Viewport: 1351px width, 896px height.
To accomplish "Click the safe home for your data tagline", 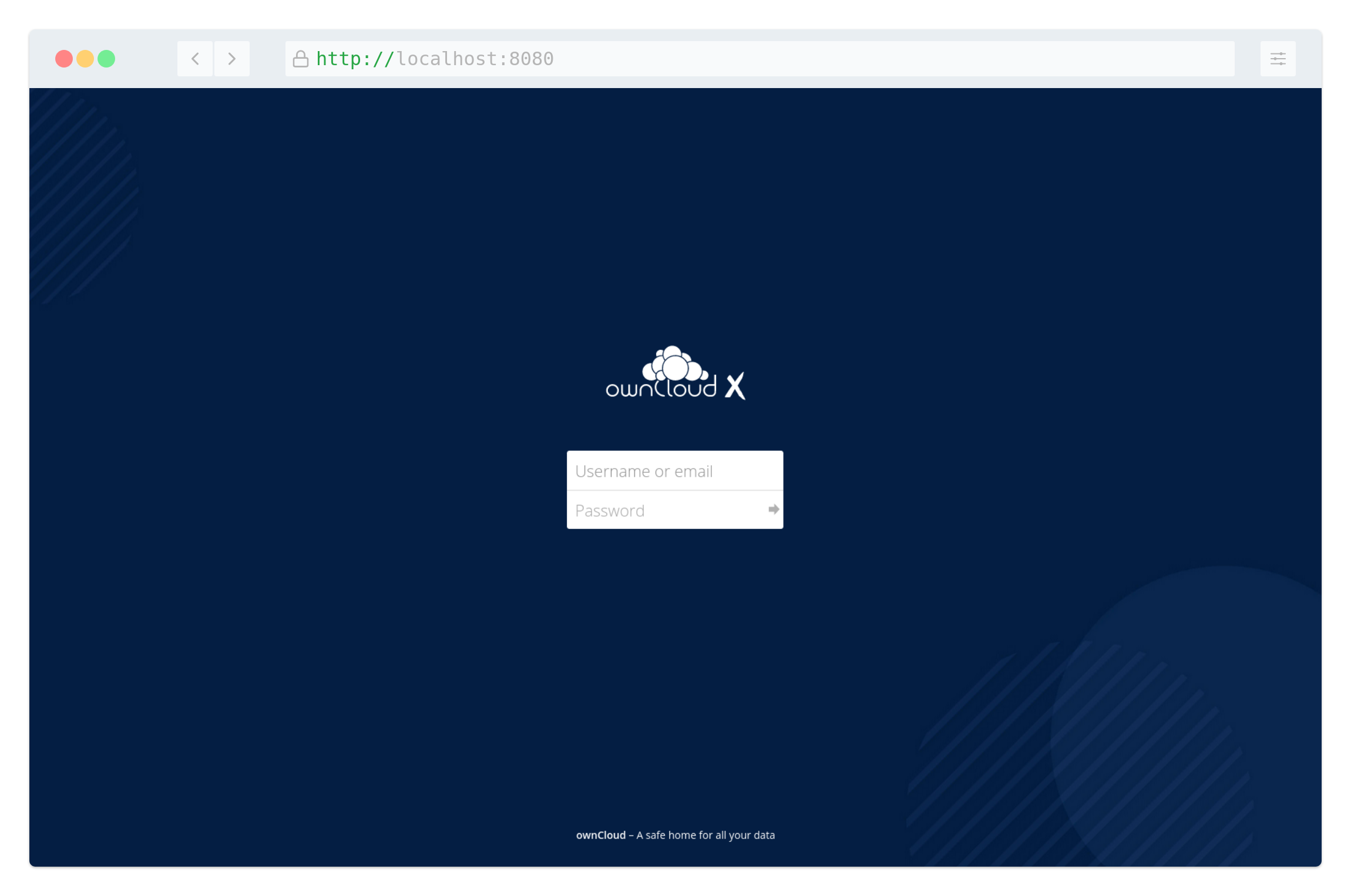I will pos(704,835).
